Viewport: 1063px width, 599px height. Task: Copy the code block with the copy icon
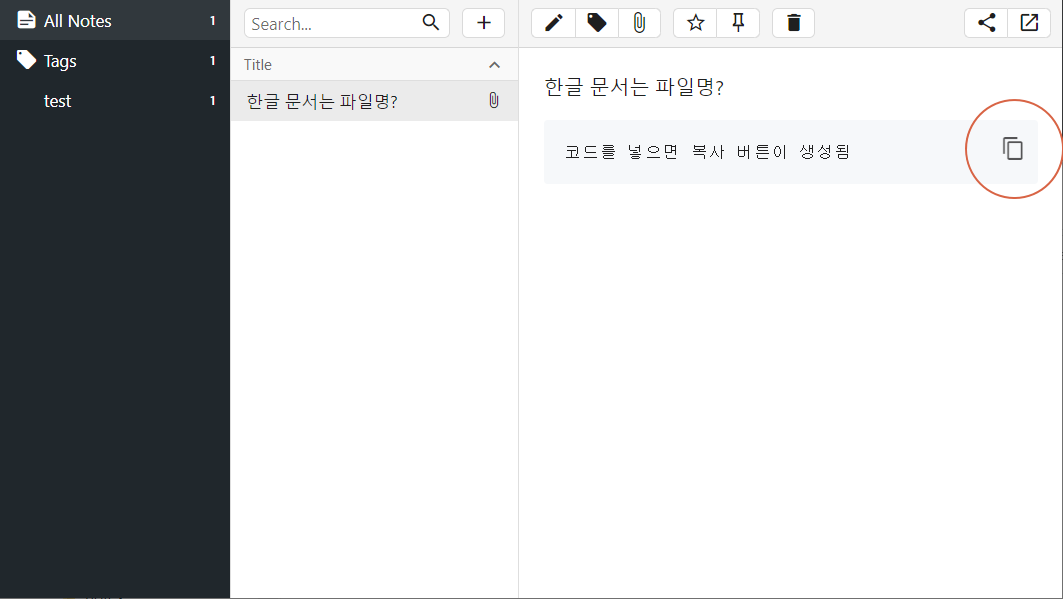click(x=1013, y=148)
